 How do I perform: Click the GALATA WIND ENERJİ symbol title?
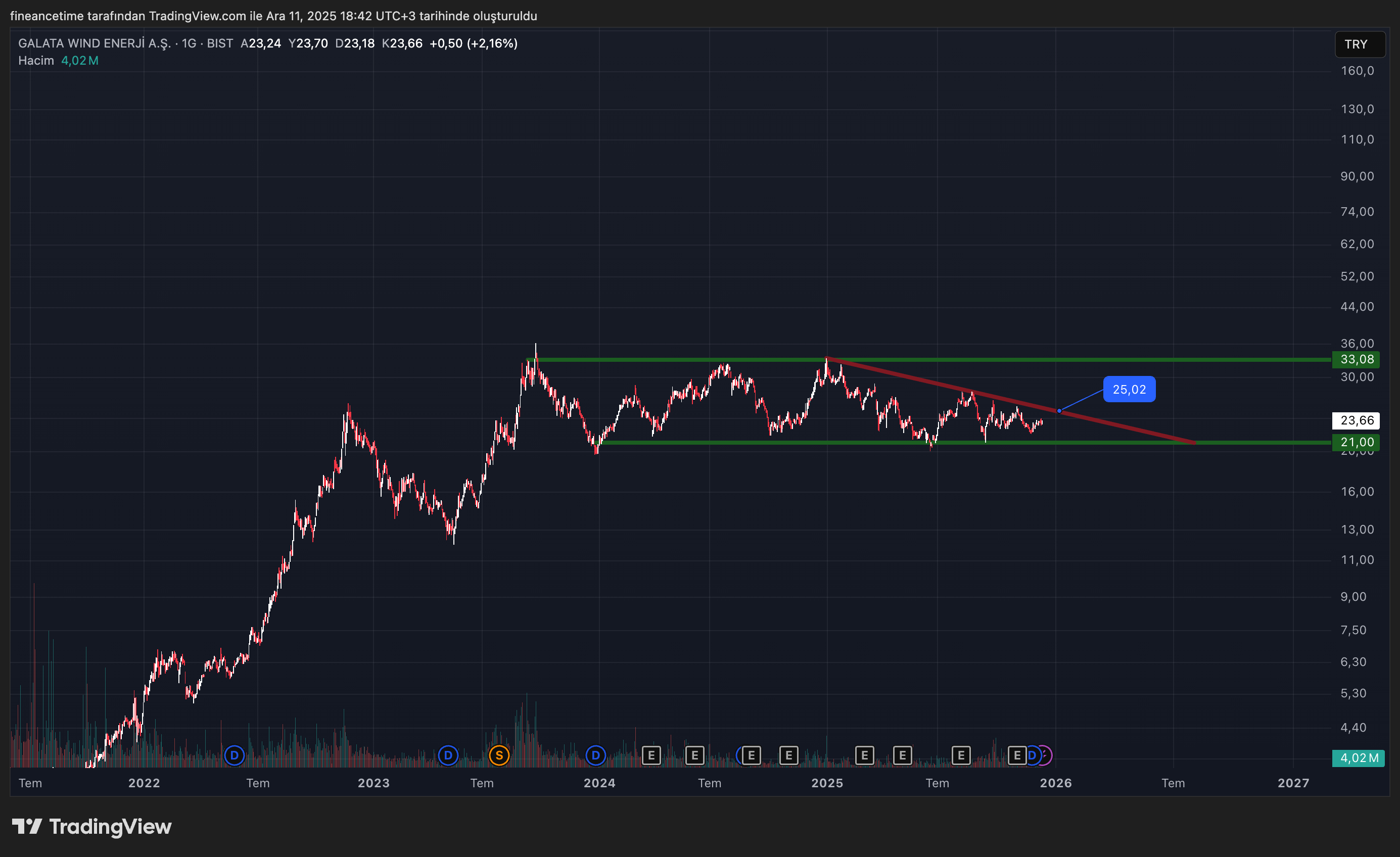coord(95,43)
